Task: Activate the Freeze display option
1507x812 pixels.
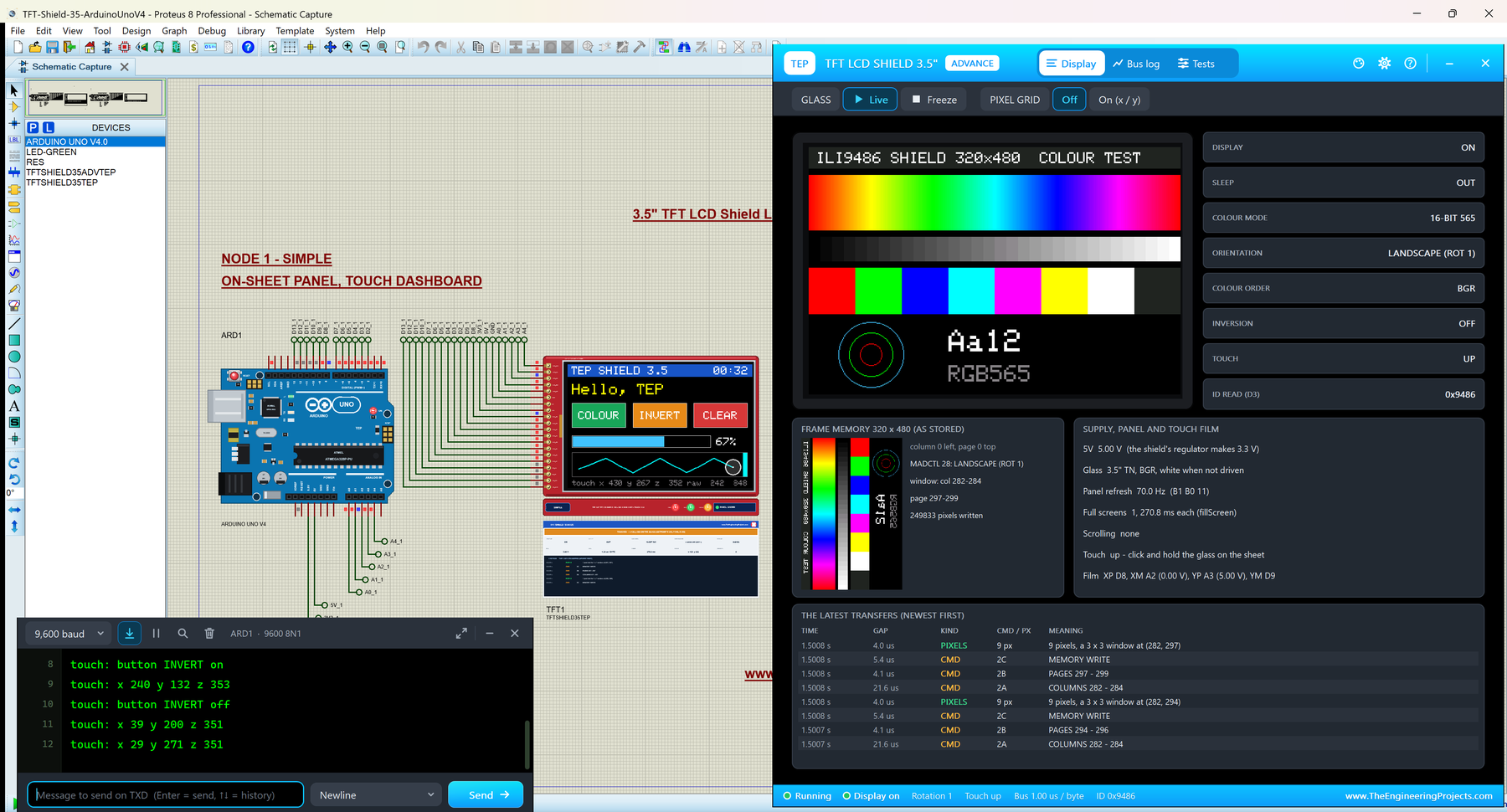Action: click(934, 100)
